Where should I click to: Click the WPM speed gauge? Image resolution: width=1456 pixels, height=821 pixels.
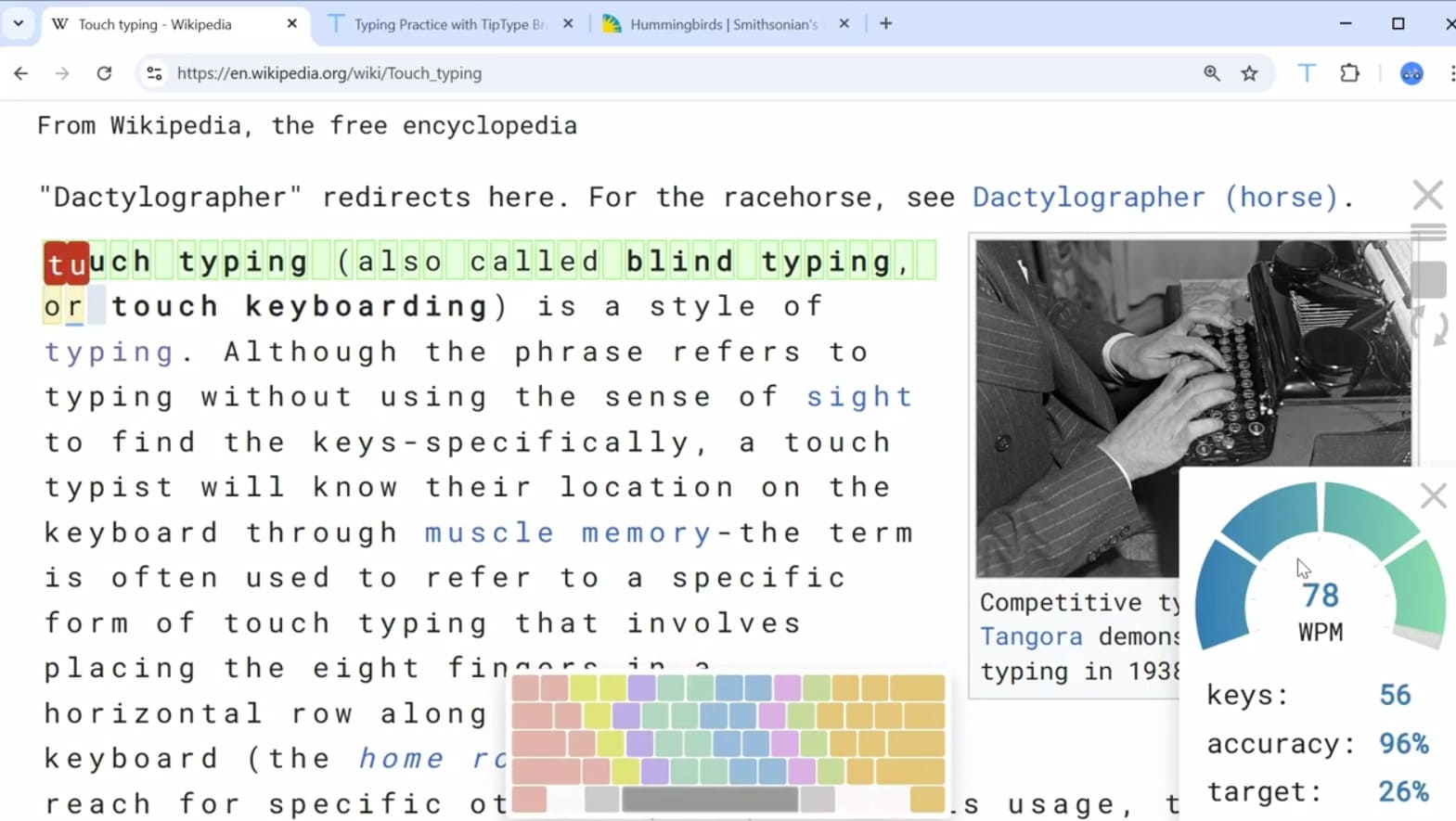pyautogui.click(x=1320, y=566)
